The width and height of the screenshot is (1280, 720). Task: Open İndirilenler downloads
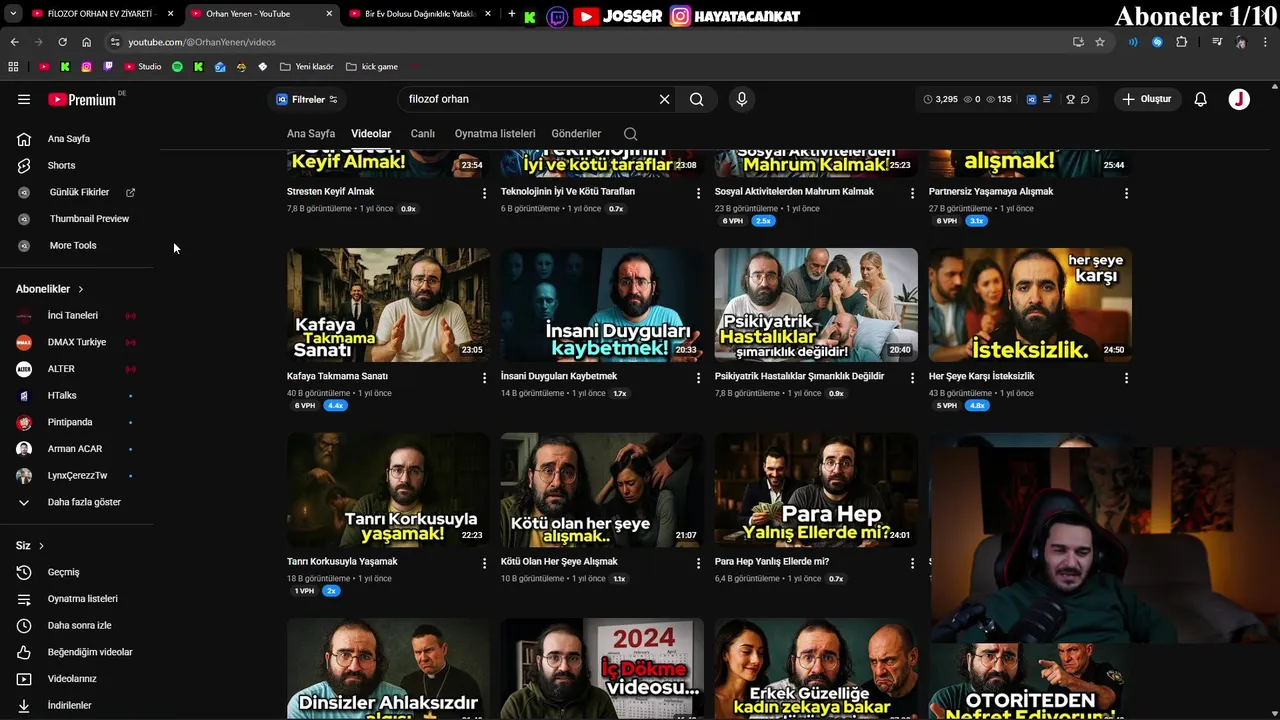[x=78, y=705]
